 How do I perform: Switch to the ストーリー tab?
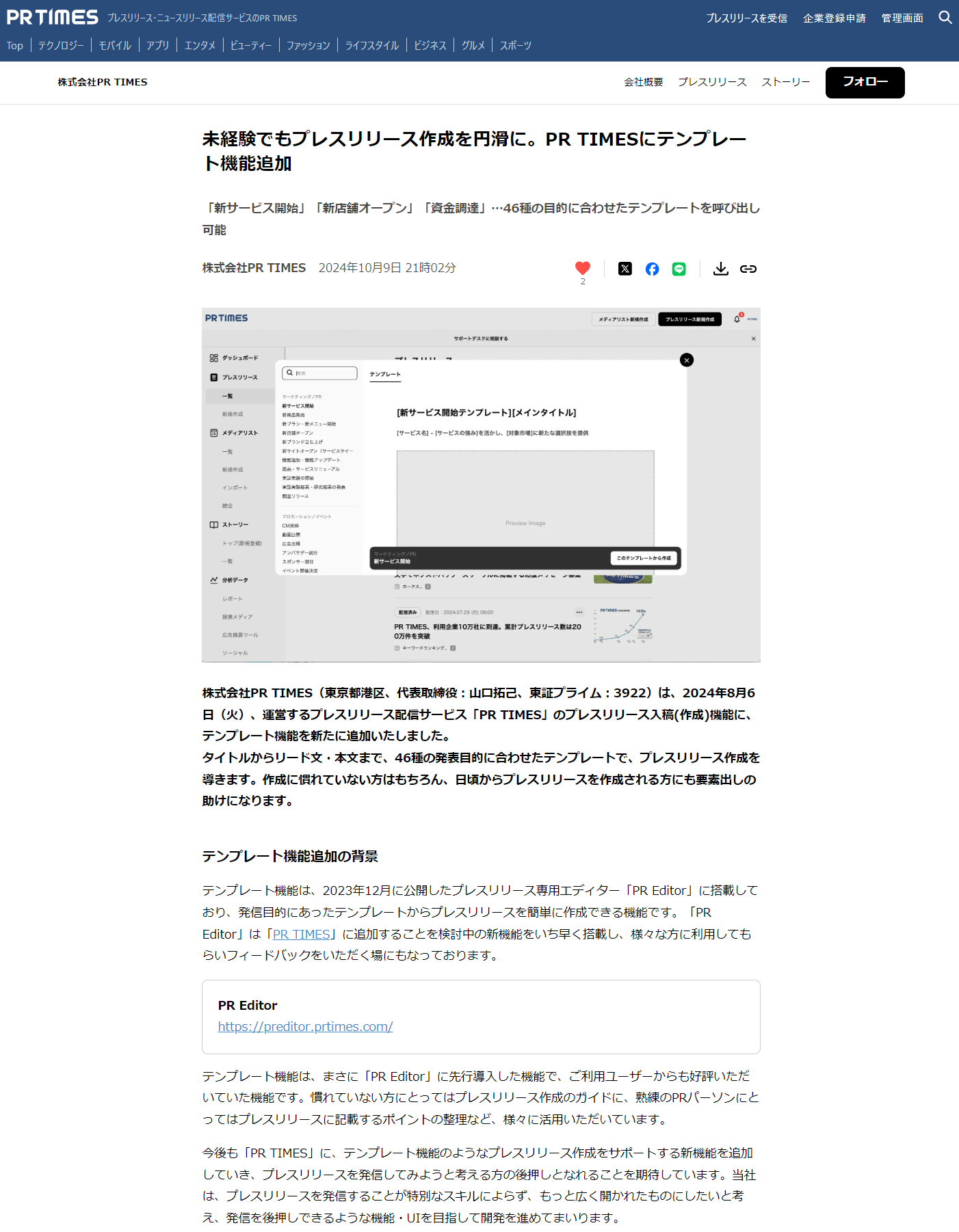[785, 82]
